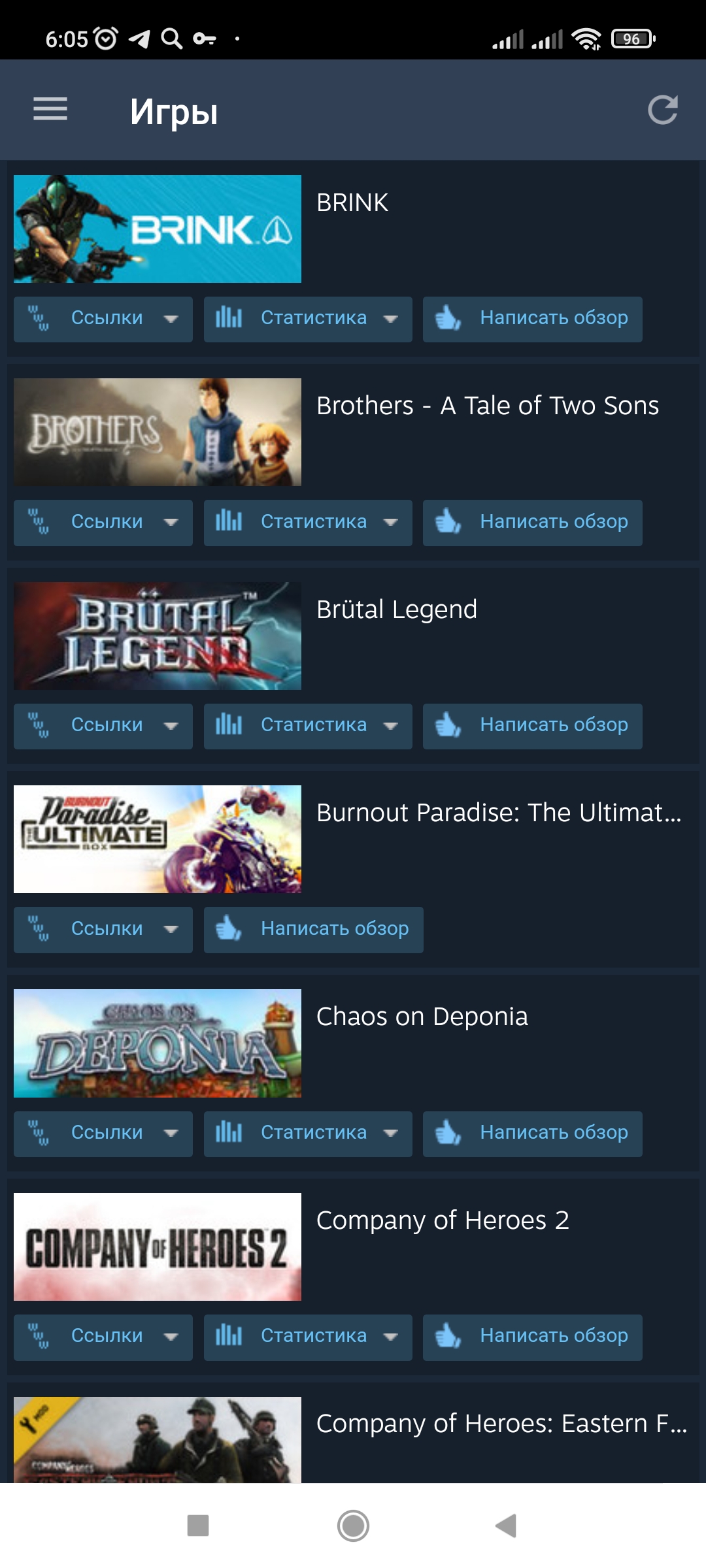Tap thumbs-up icon for Burnout Paradise review

click(x=229, y=928)
